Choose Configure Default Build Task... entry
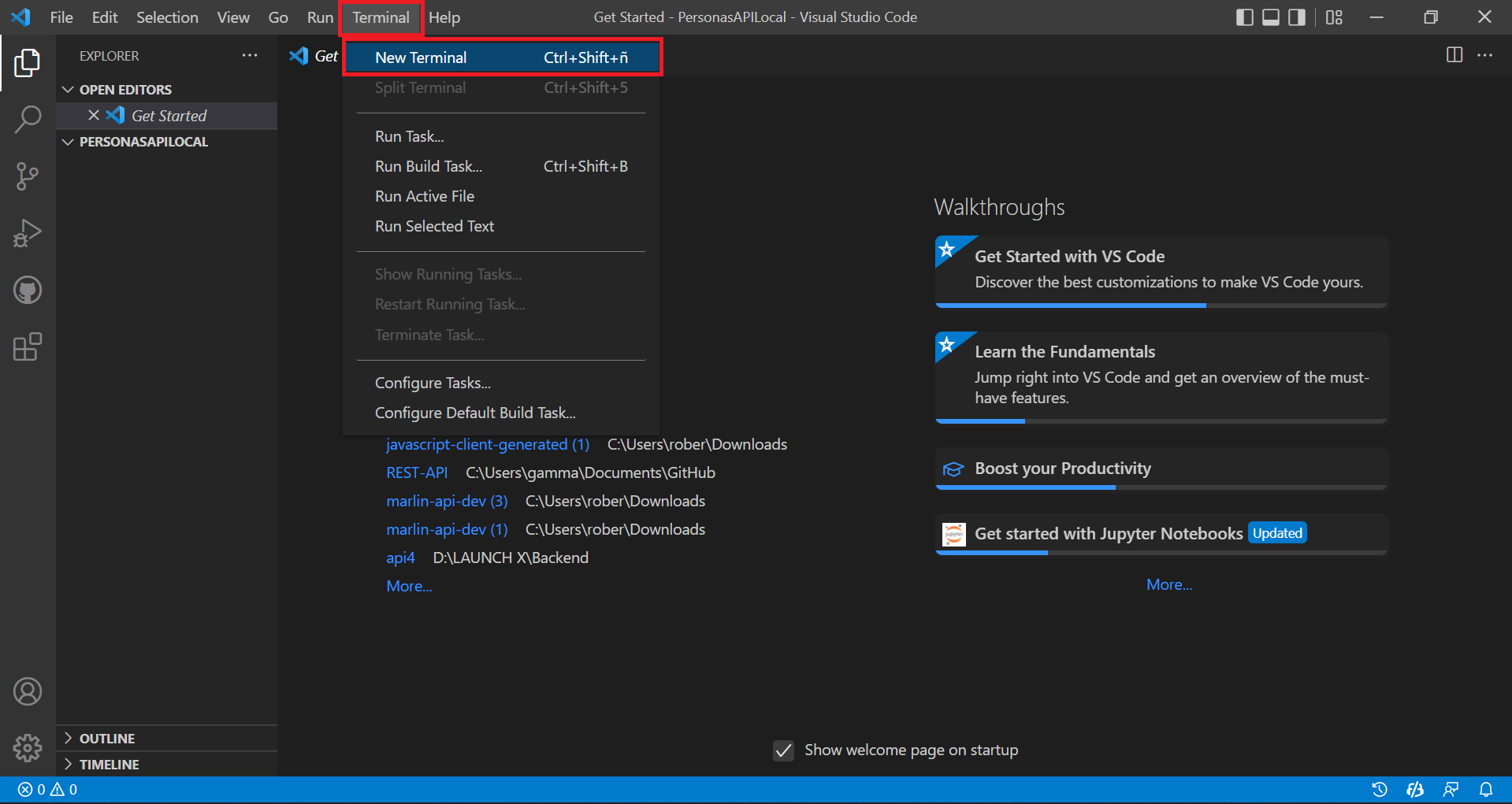The width and height of the screenshot is (1512, 804). pos(501,413)
